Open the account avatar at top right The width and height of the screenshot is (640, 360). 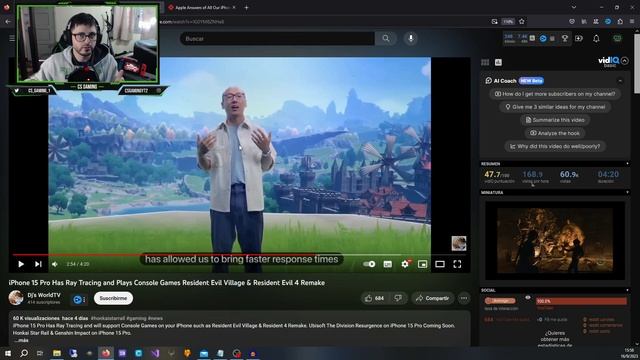(x=618, y=38)
